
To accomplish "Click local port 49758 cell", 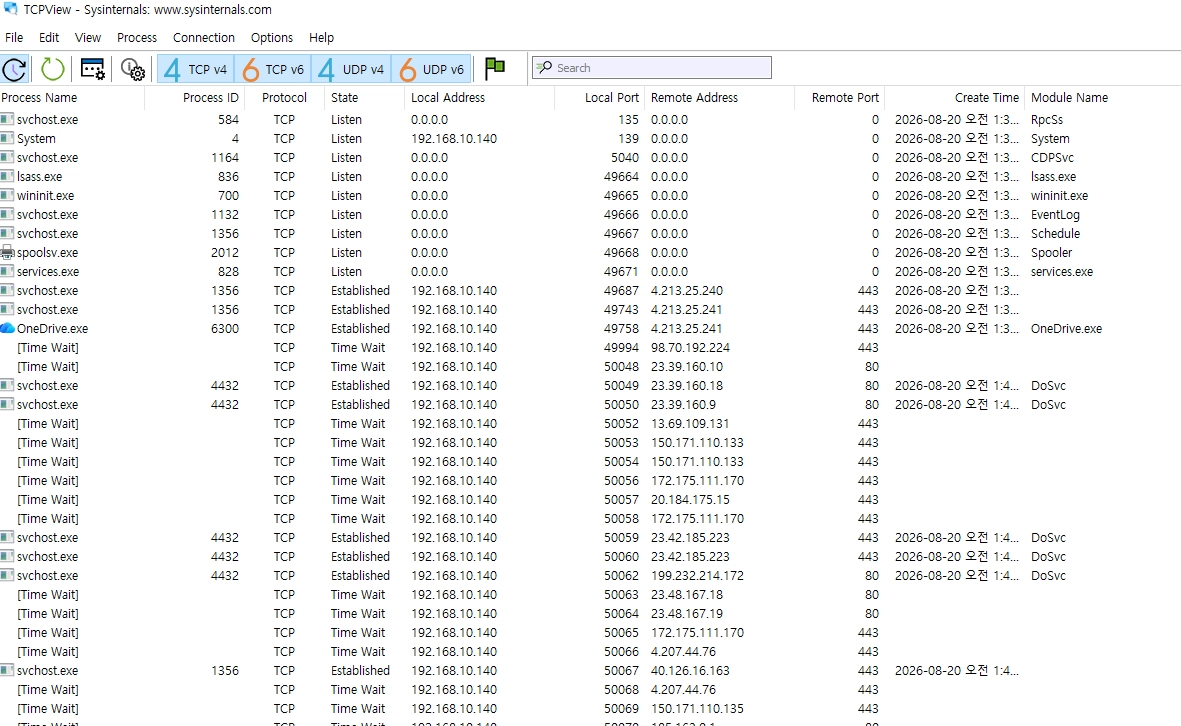I will (x=621, y=328).
